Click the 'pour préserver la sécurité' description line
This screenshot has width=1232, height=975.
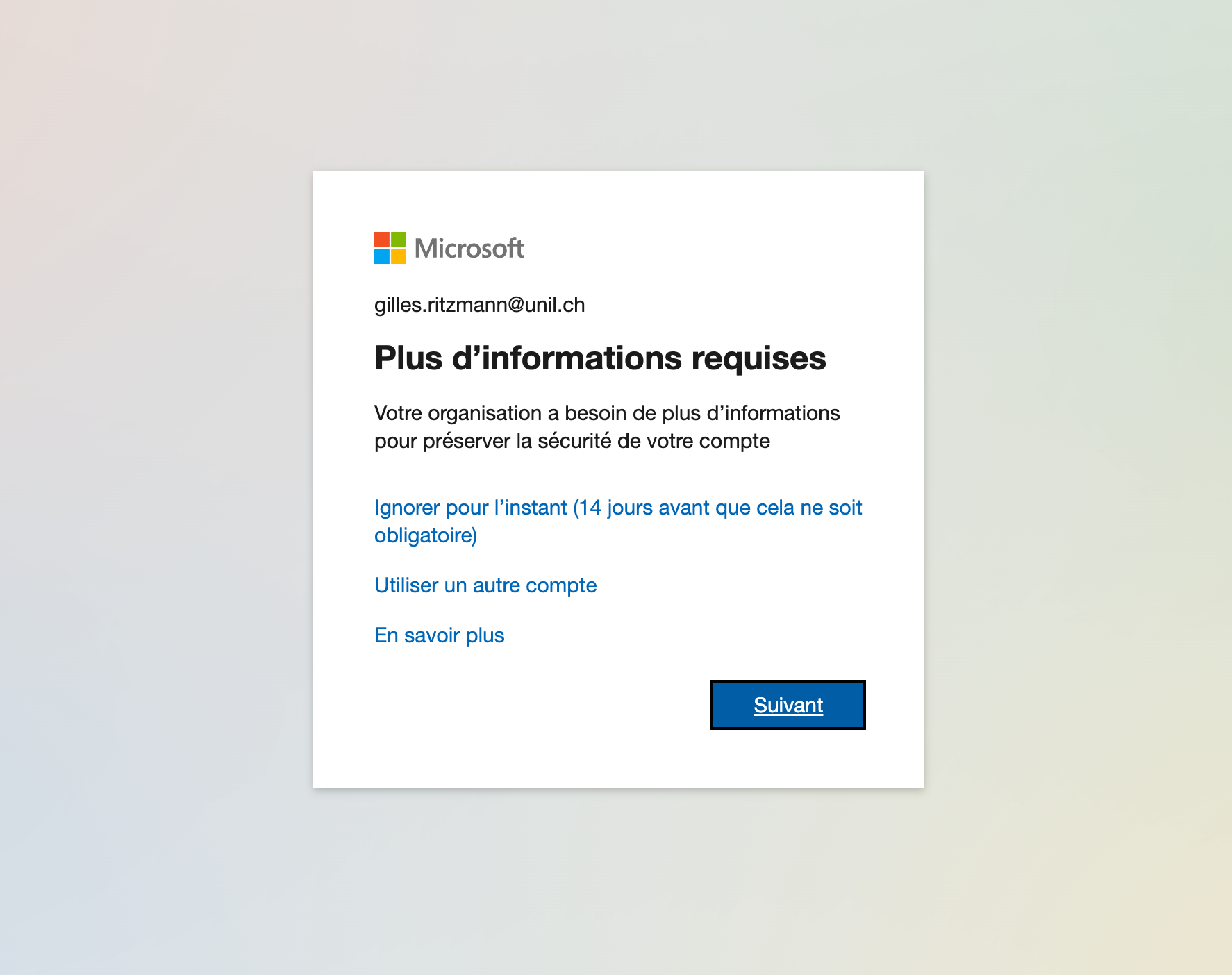pos(572,441)
